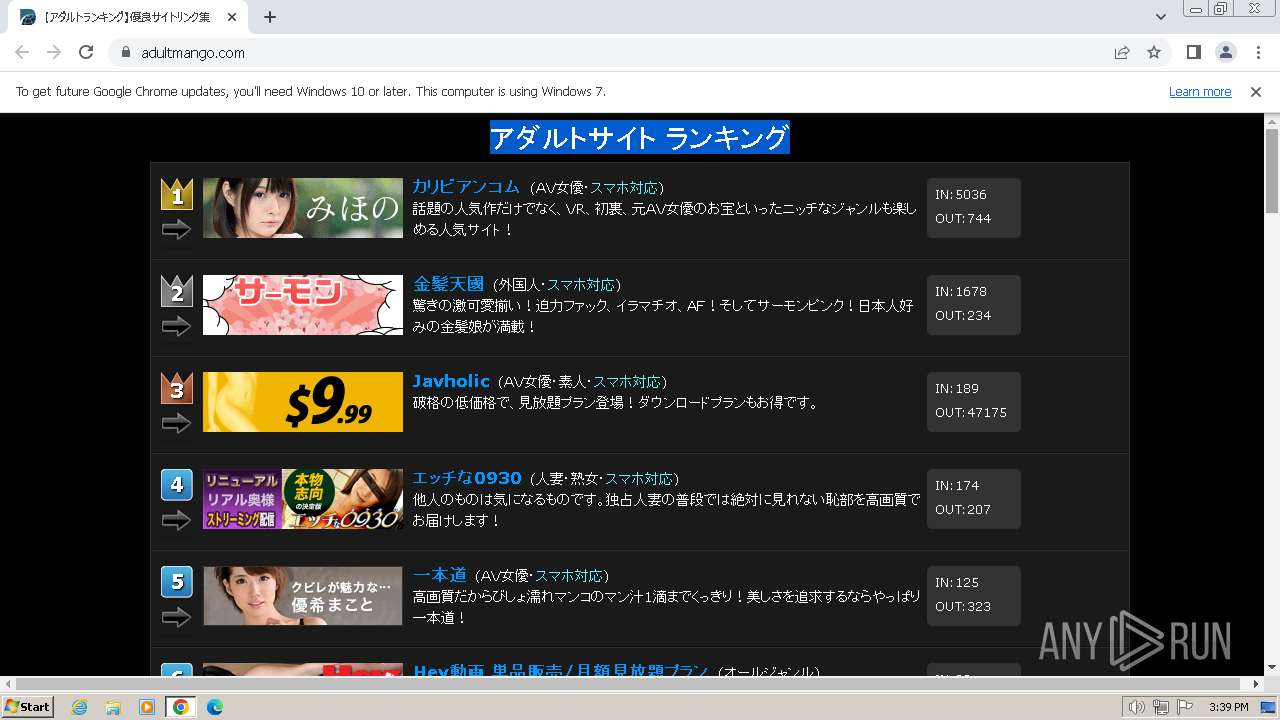Click スマホ対応 link in rank 4 row
This screenshot has width=1280, height=720.
[x=639, y=479]
